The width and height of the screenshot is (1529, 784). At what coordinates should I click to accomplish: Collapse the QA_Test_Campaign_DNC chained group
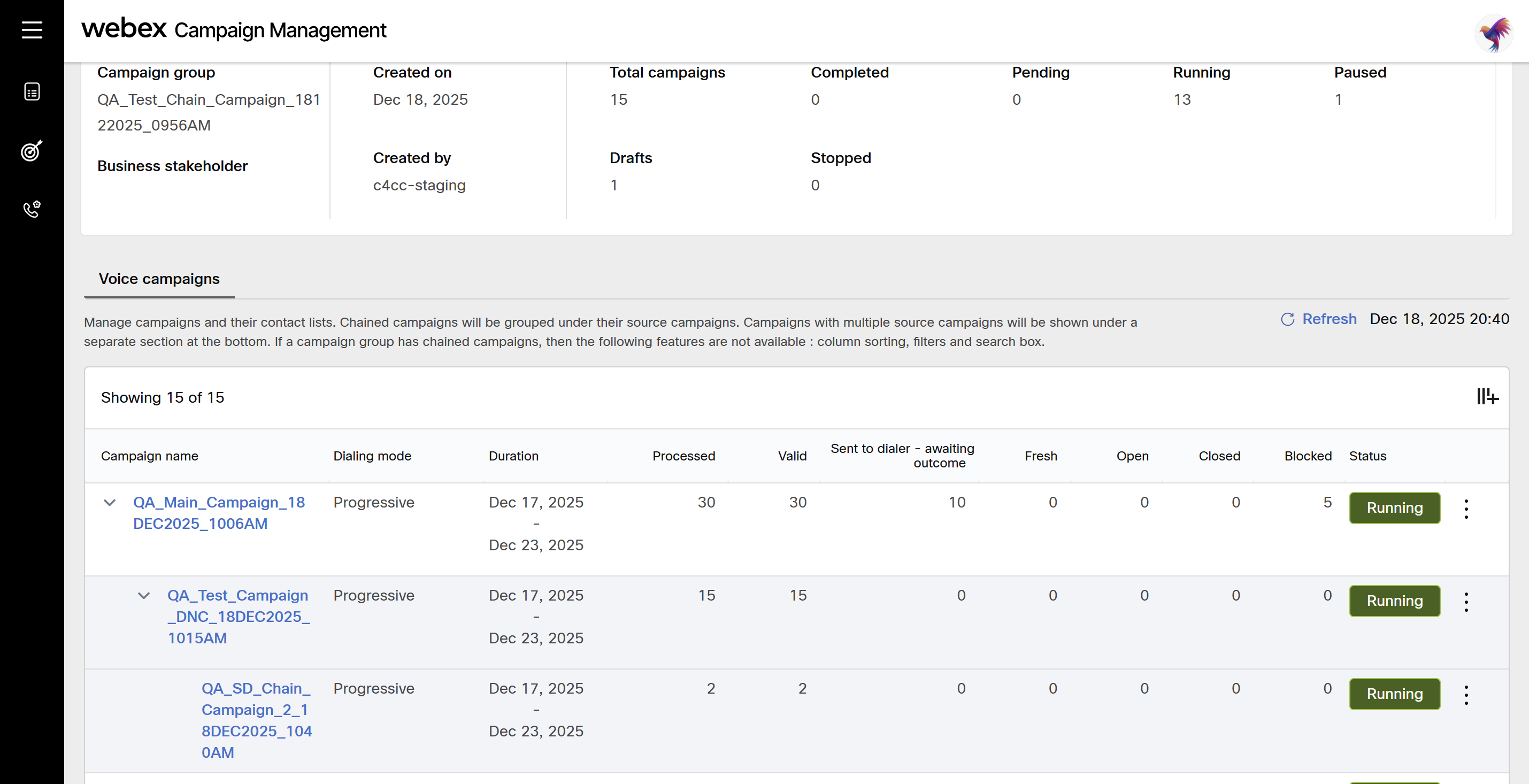144,596
